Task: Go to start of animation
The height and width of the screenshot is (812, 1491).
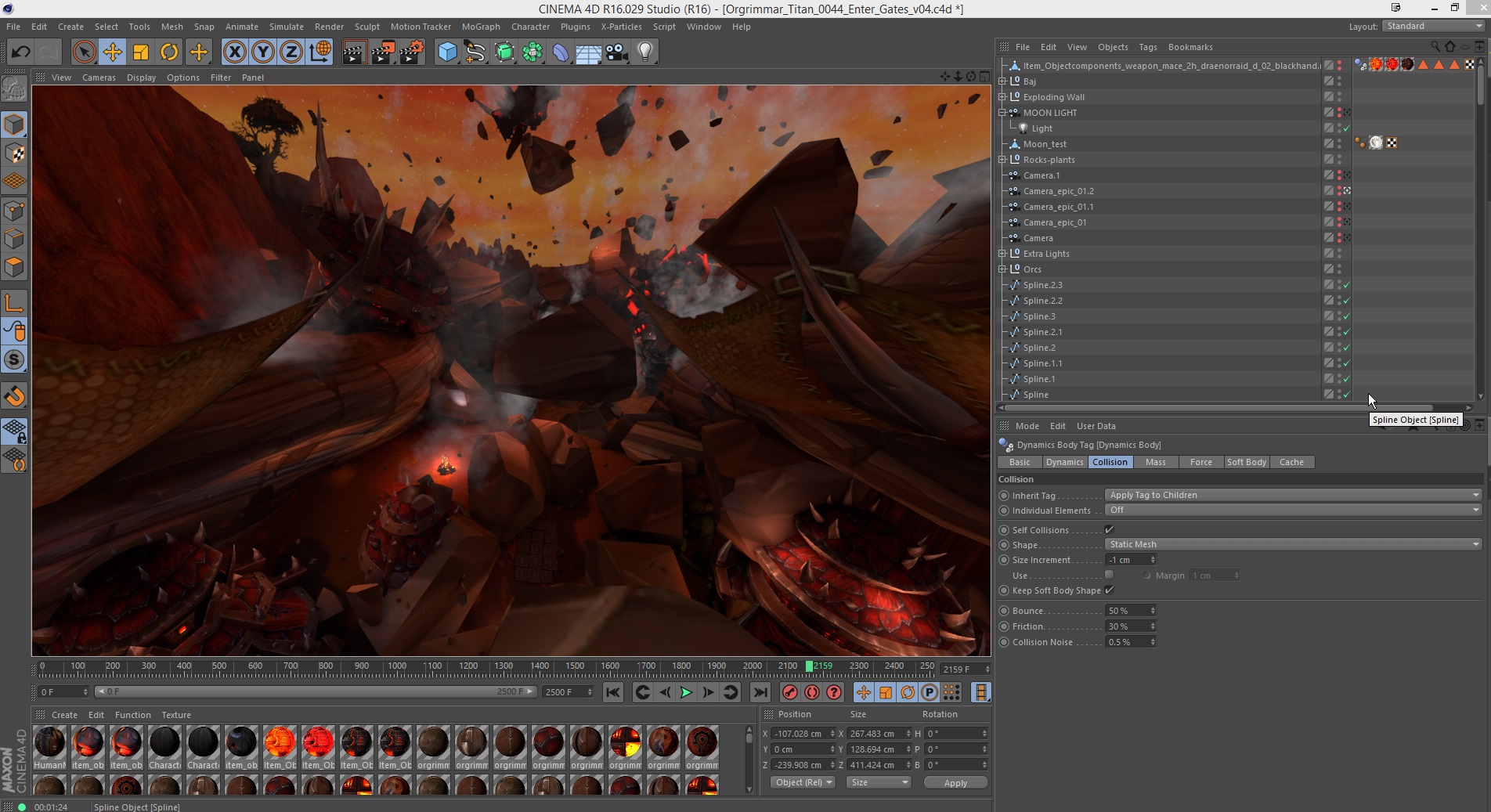Action: [x=613, y=692]
